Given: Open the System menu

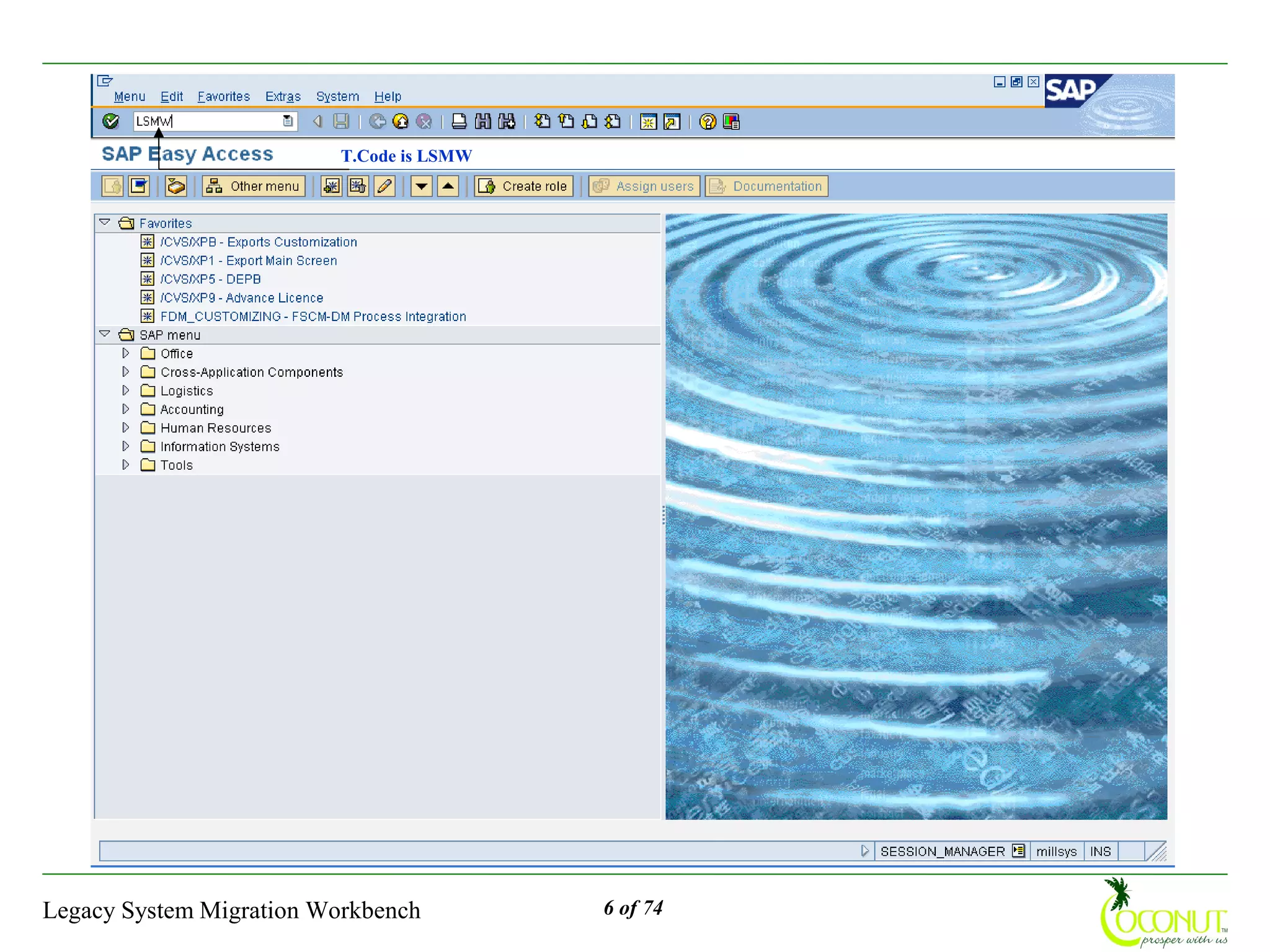Looking at the screenshot, I should click(x=337, y=97).
